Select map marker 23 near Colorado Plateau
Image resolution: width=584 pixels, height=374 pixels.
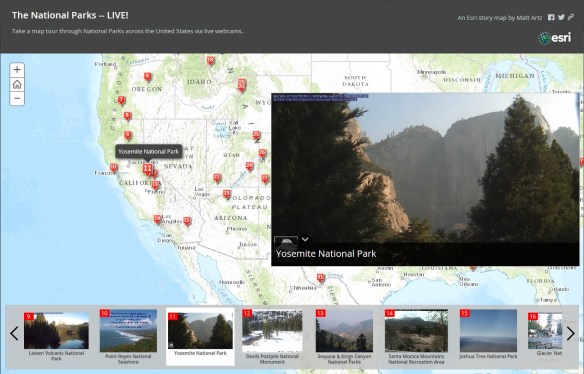(x=226, y=194)
